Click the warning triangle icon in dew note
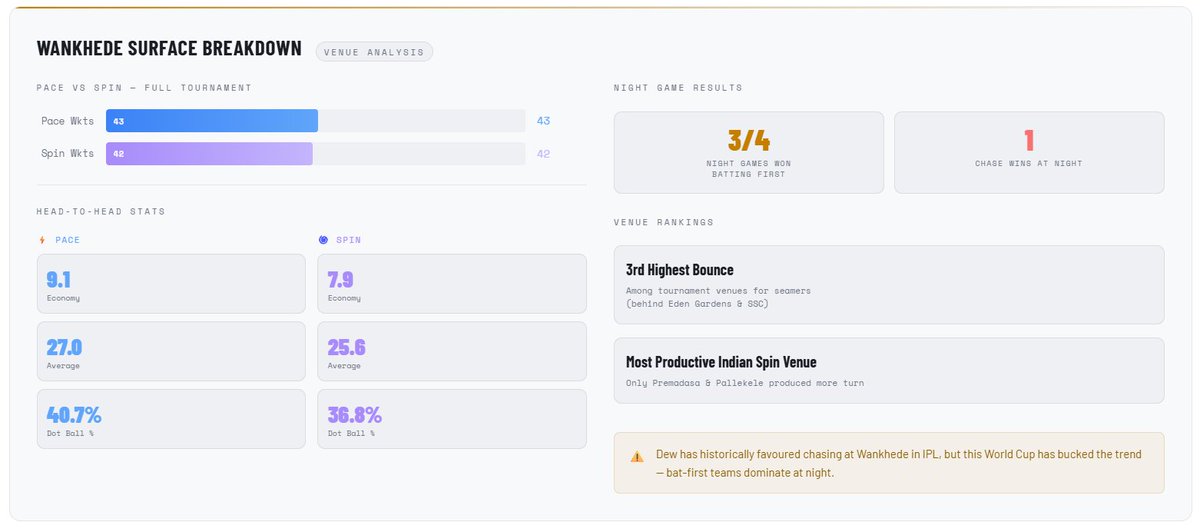This screenshot has height=532, width=1200. (637, 457)
